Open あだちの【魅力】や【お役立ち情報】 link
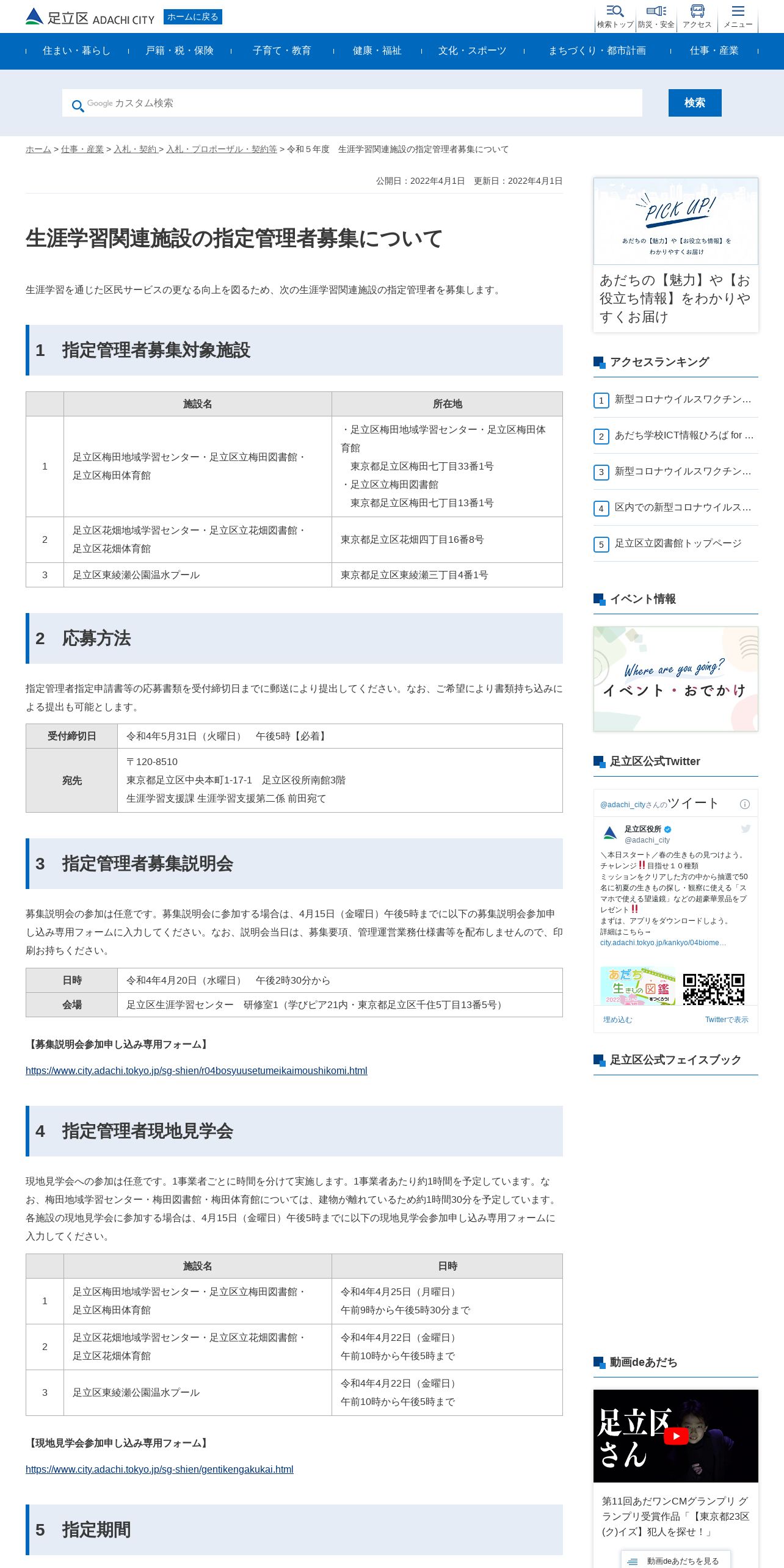Screen dimensions: 784x1568 (675, 299)
